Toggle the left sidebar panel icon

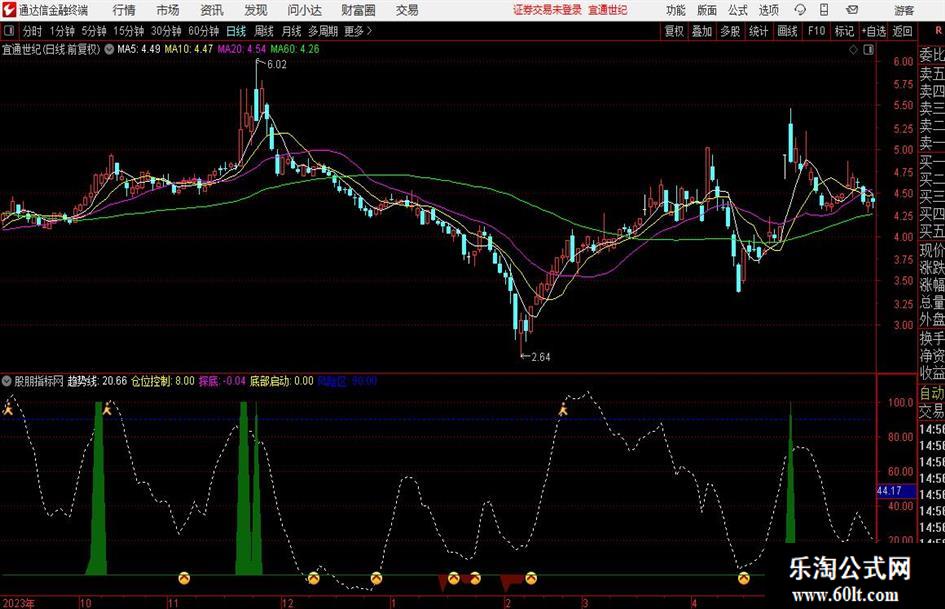click(9, 31)
